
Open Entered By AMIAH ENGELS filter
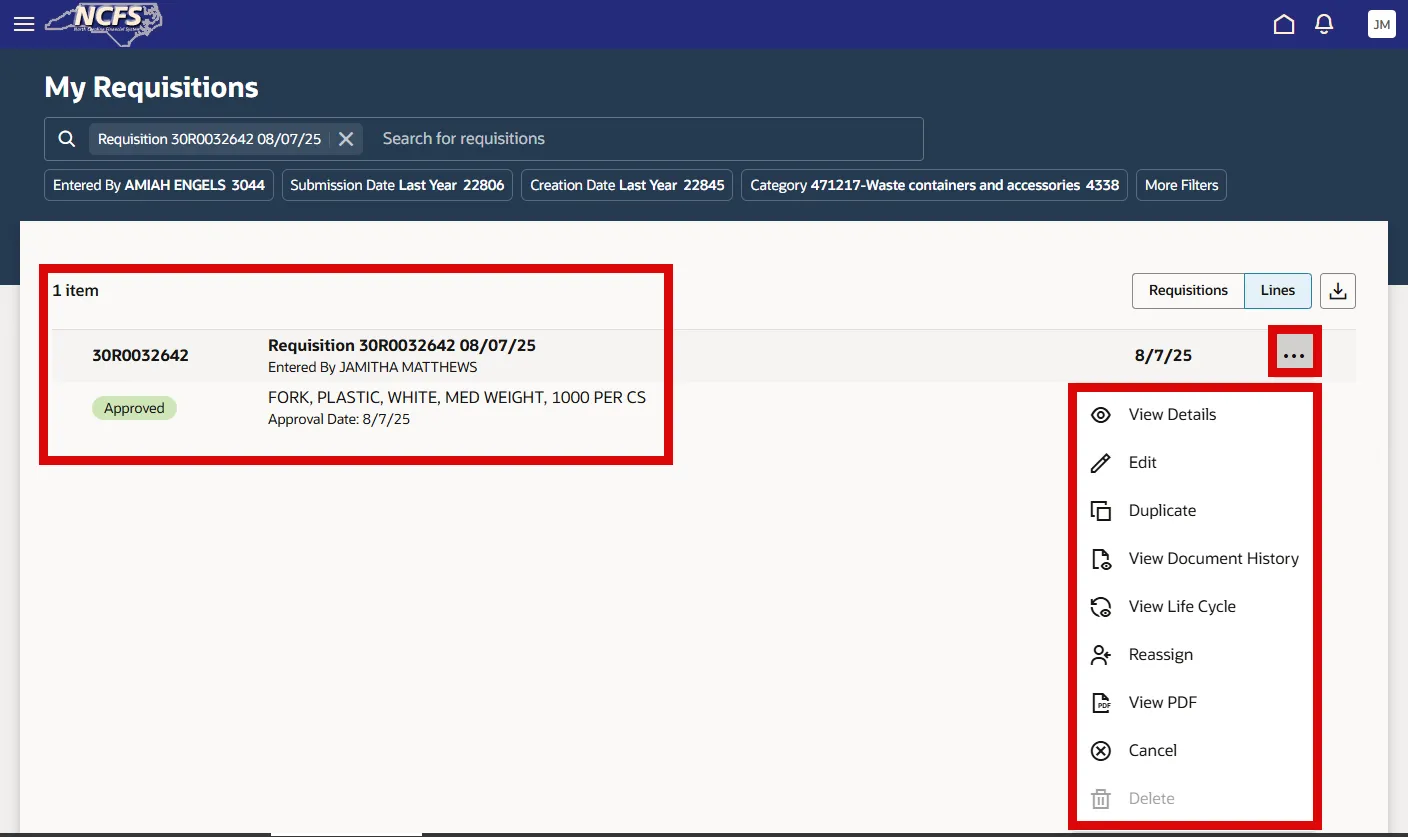click(159, 185)
